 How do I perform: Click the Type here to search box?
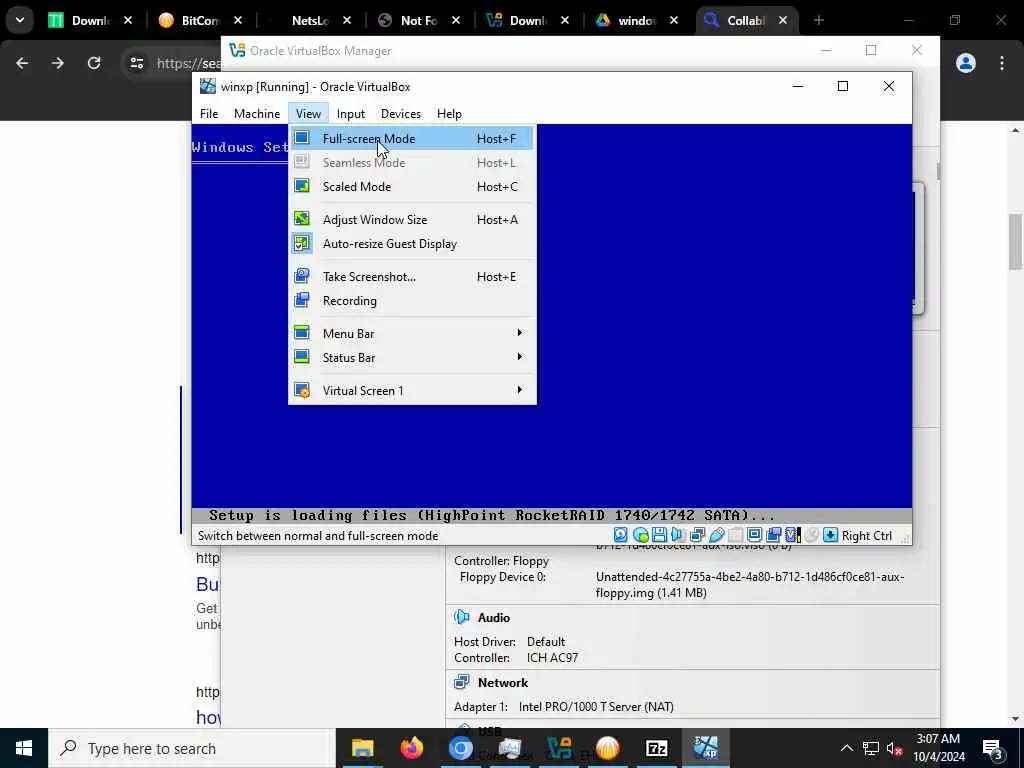[x=192, y=748]
